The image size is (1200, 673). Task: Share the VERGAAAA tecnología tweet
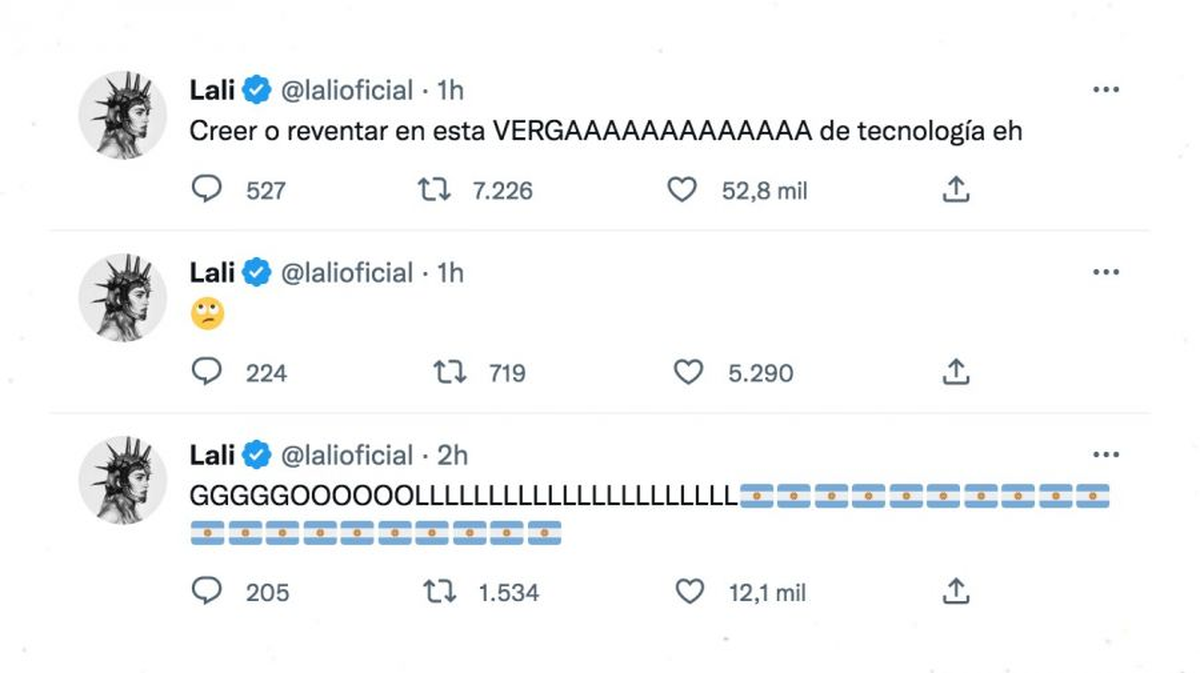[956, 189]
